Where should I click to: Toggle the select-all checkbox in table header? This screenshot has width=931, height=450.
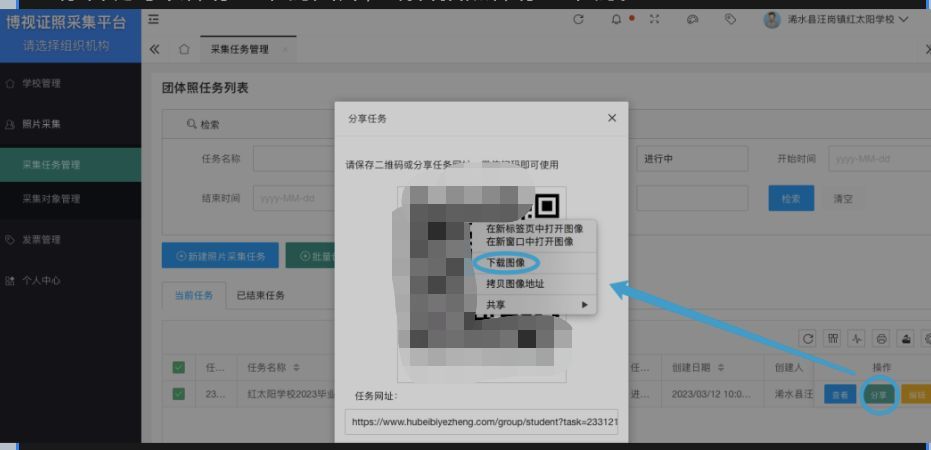coord(178,367)
